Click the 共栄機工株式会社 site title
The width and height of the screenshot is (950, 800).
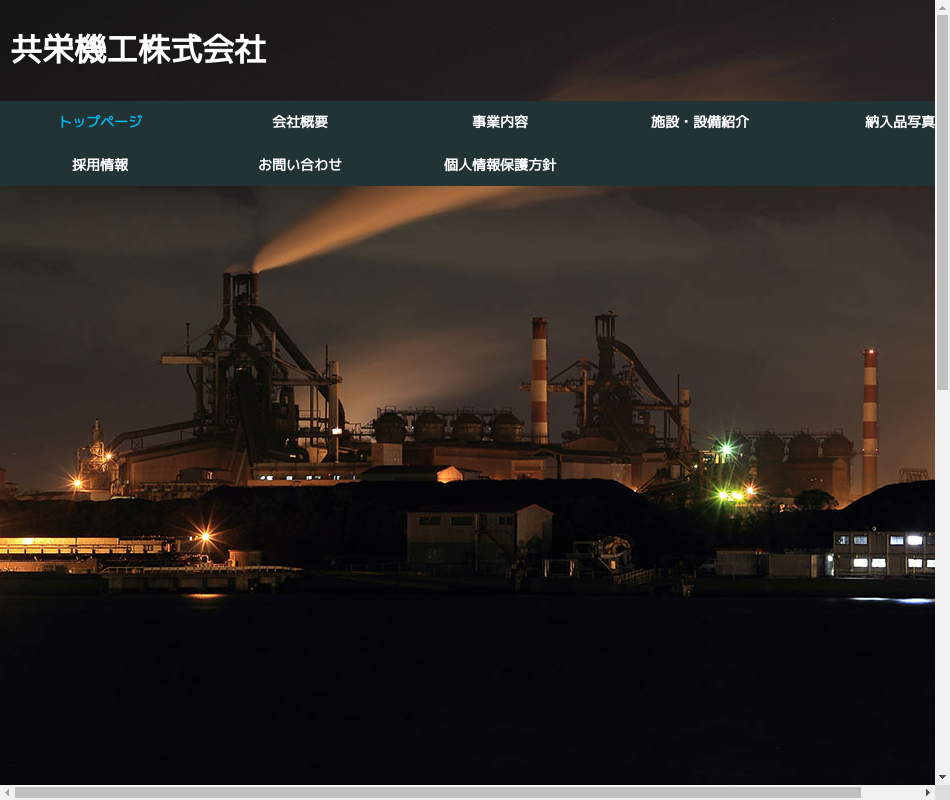click(139, 50)
